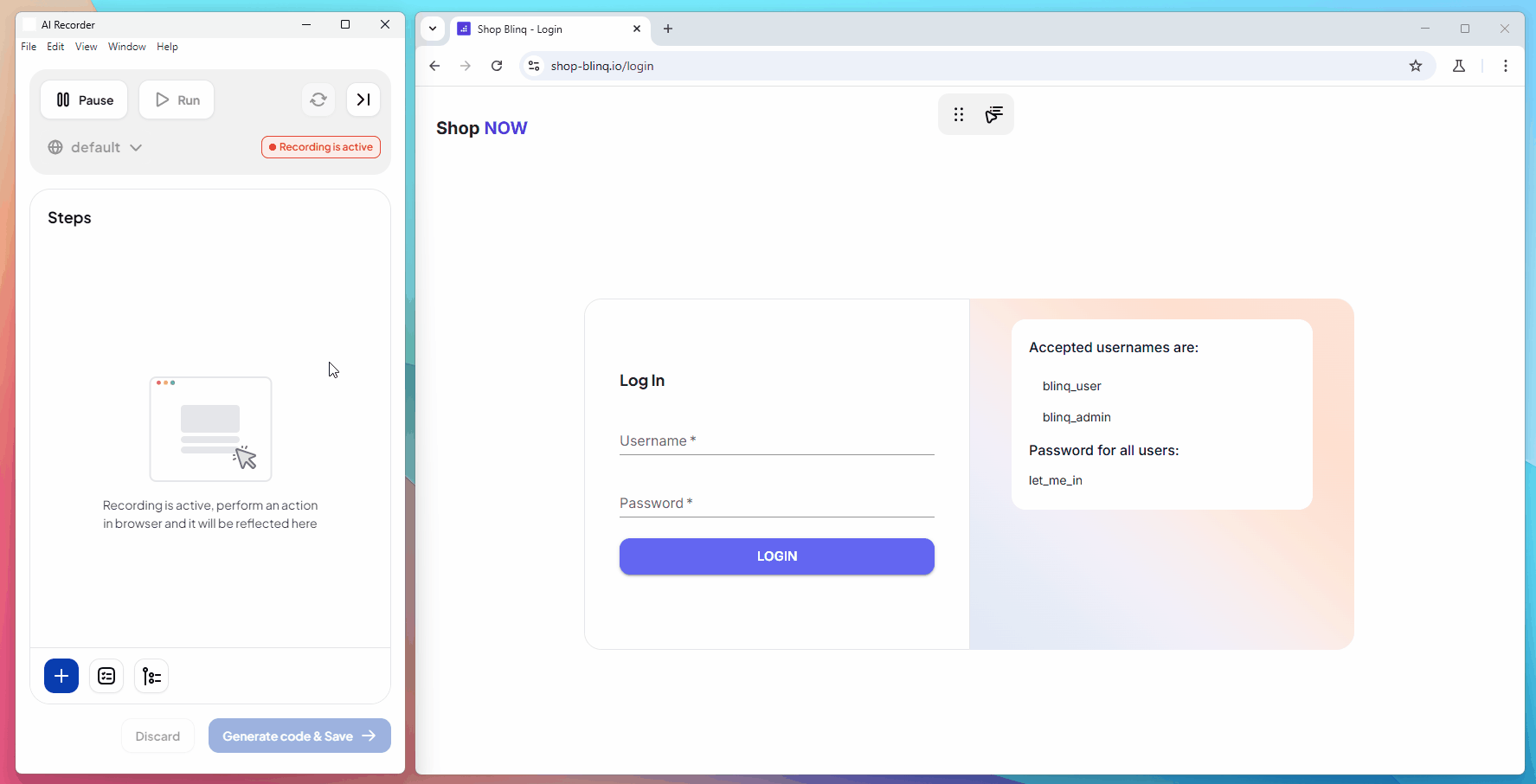Click the tree list icon below Steps
The height and width of the screenshot is (784, 1536).
click(x=151, y=676)
